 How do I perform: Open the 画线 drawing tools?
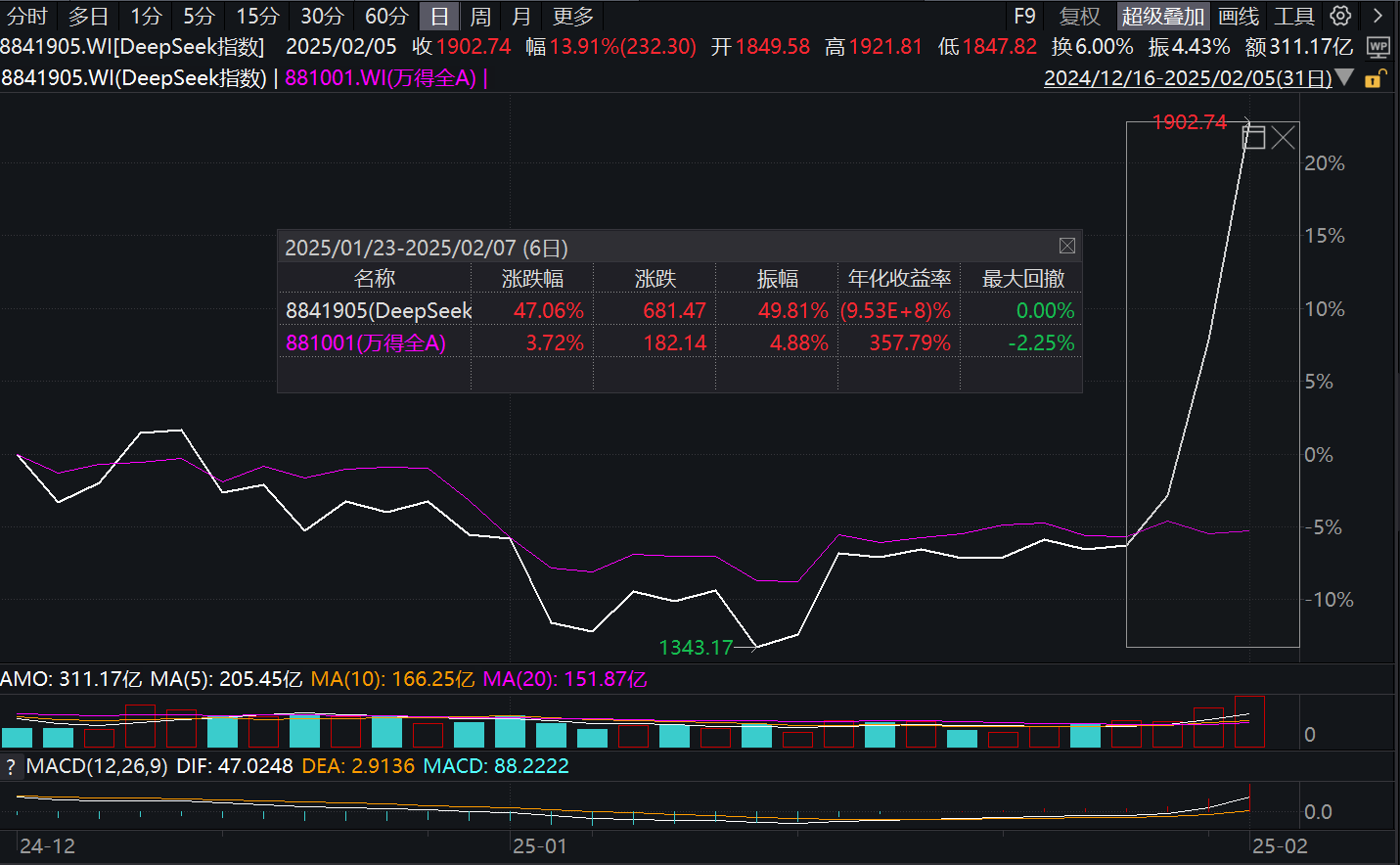pos(1240,15)
